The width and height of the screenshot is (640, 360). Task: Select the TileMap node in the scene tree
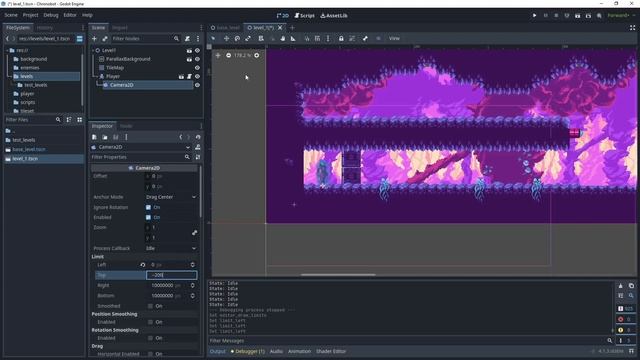pos(115,68)
